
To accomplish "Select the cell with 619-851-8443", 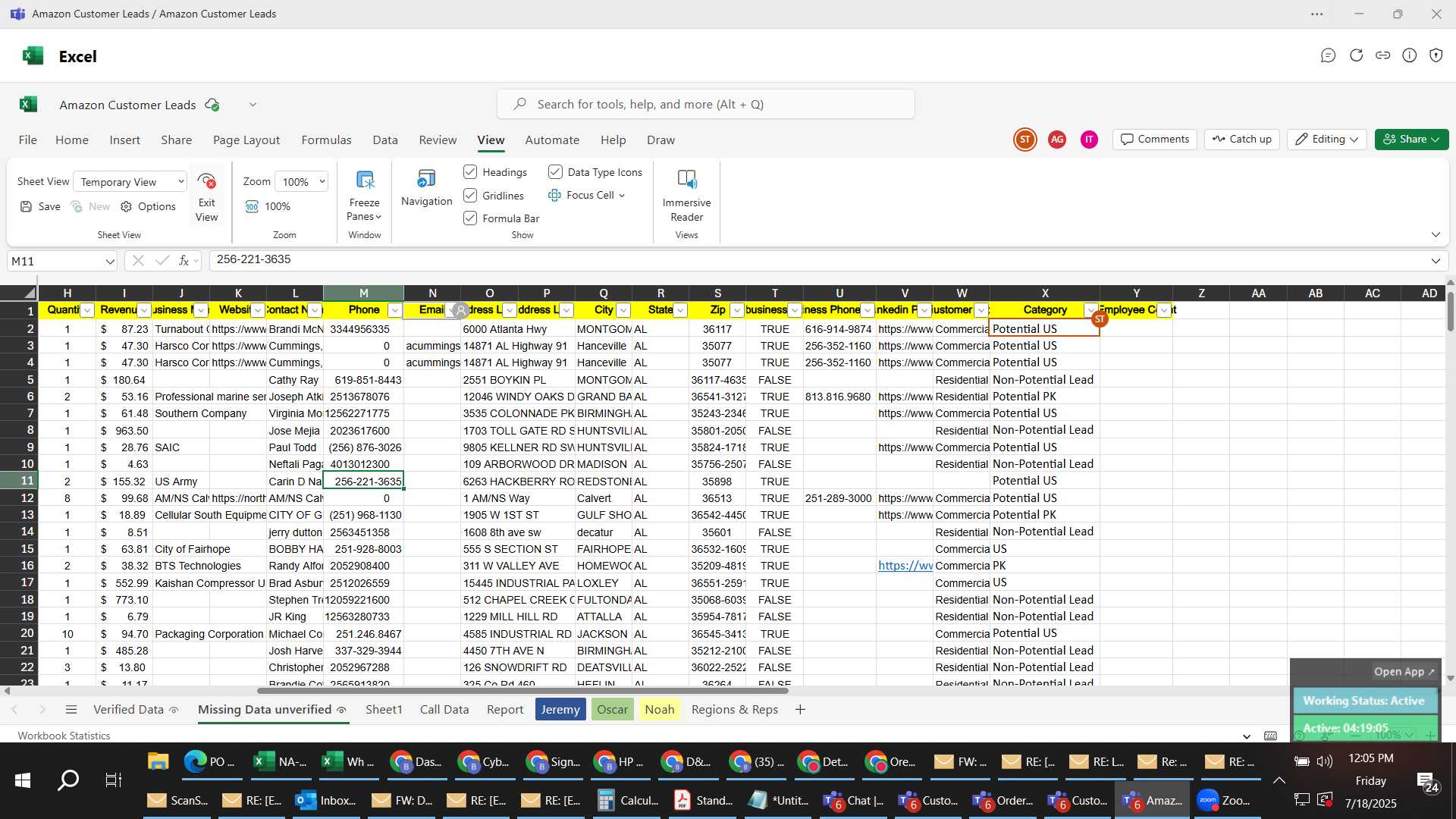I will pos(363,380).
